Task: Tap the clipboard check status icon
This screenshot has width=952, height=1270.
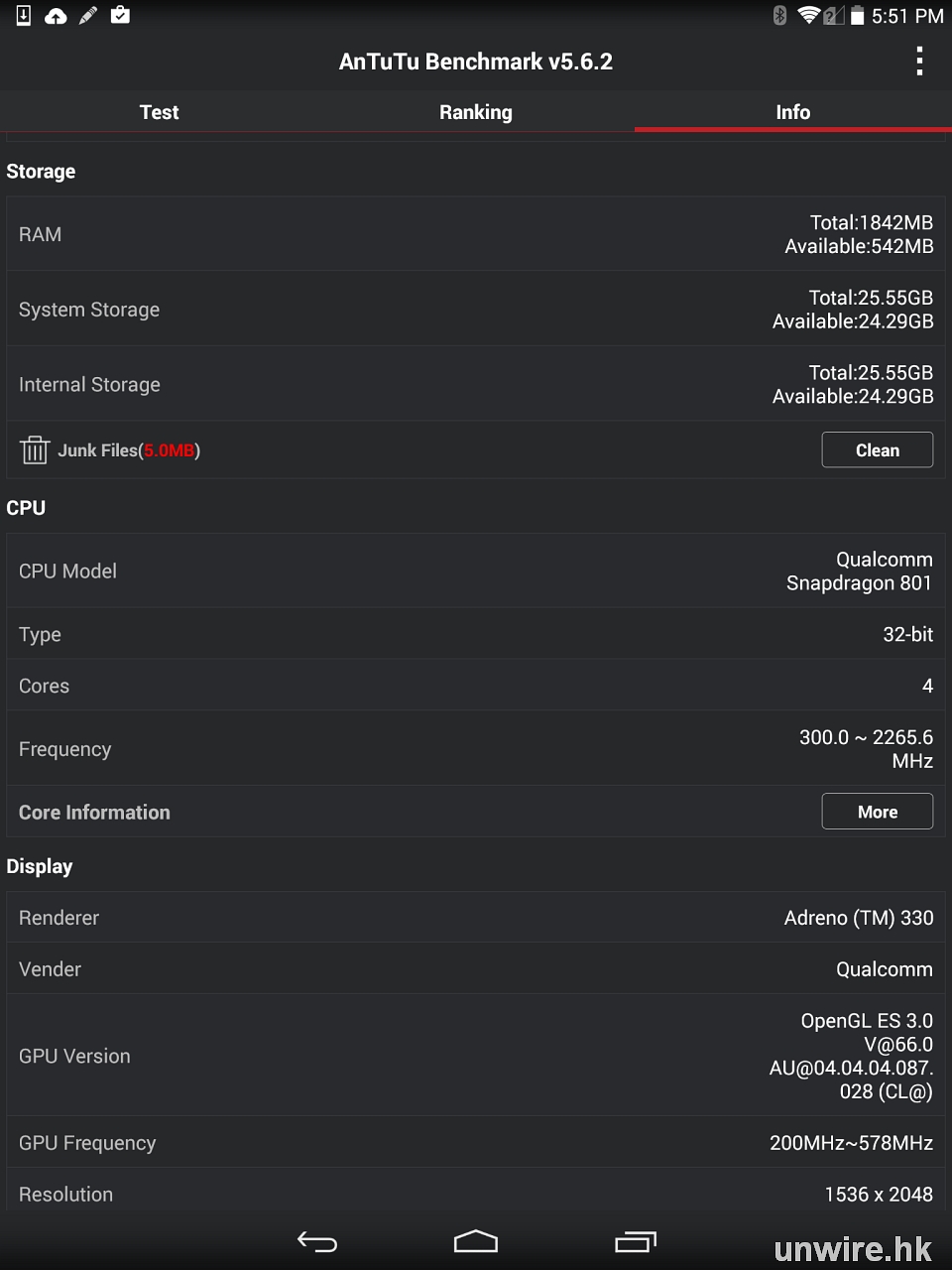Action: click(x=120, y=15)
